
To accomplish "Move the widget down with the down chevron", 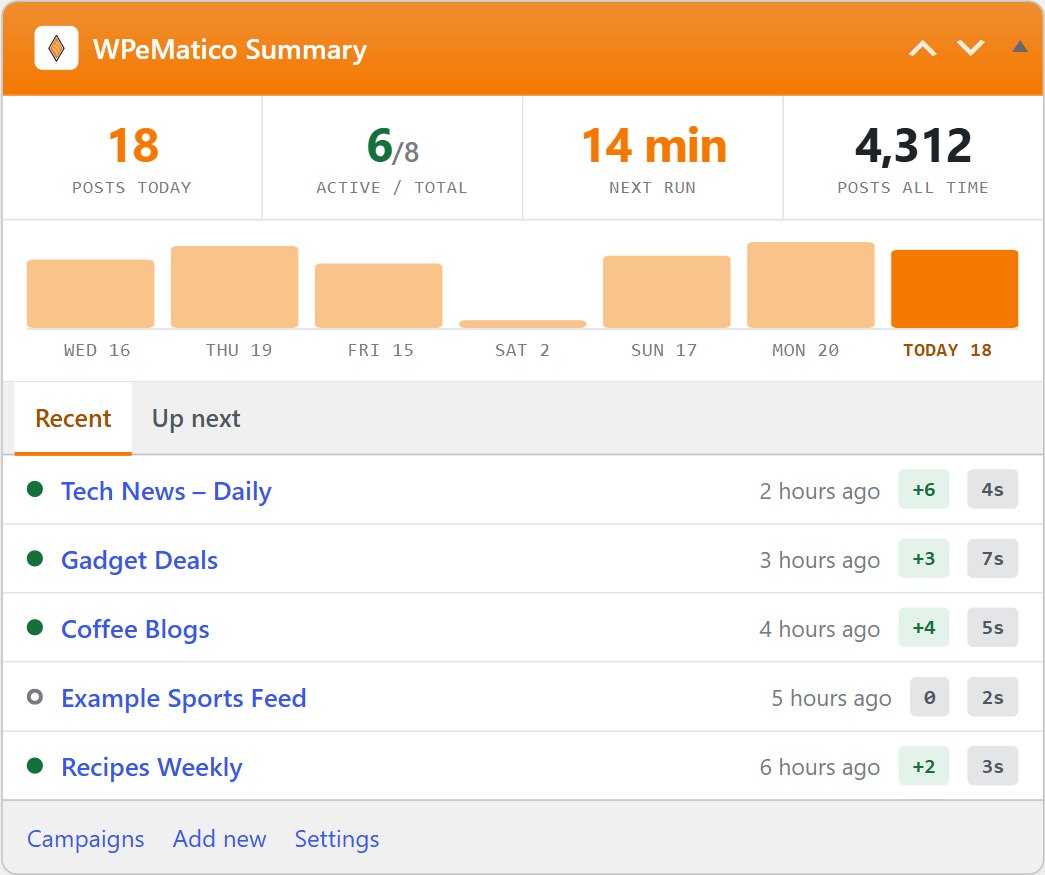I will coord(970,48).
